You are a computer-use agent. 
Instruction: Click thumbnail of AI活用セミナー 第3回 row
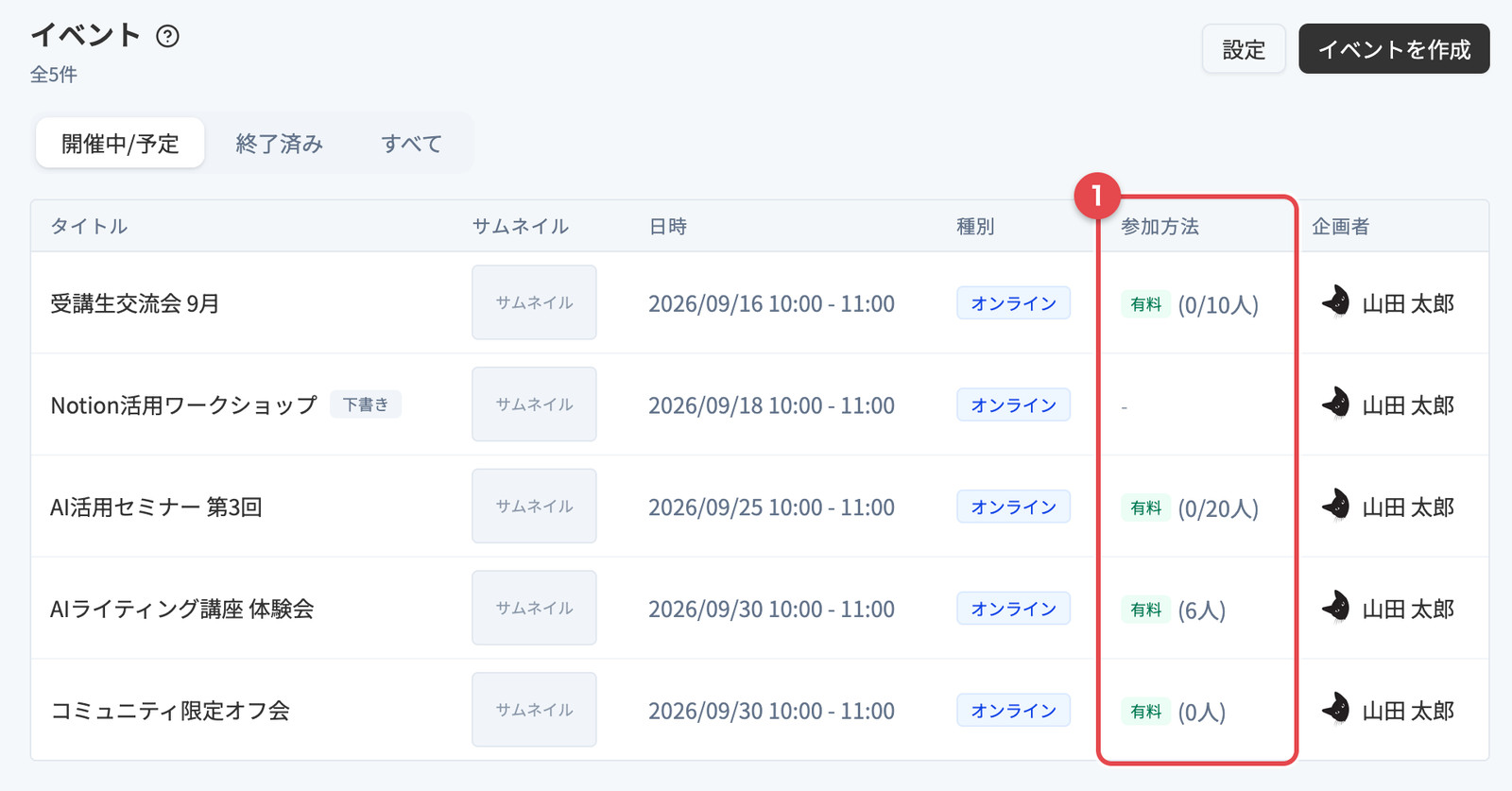pyautogui.click(x=534, y=507)
